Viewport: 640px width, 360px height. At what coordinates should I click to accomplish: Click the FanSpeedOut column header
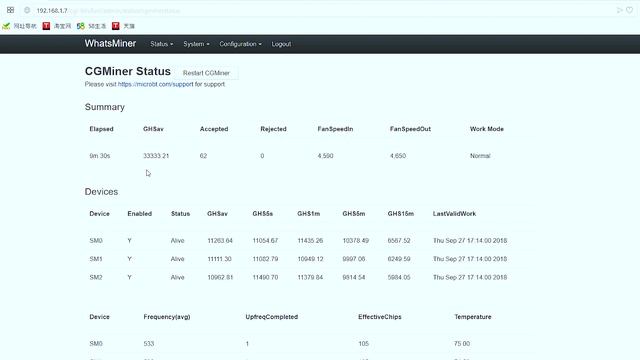coord(410,129)
